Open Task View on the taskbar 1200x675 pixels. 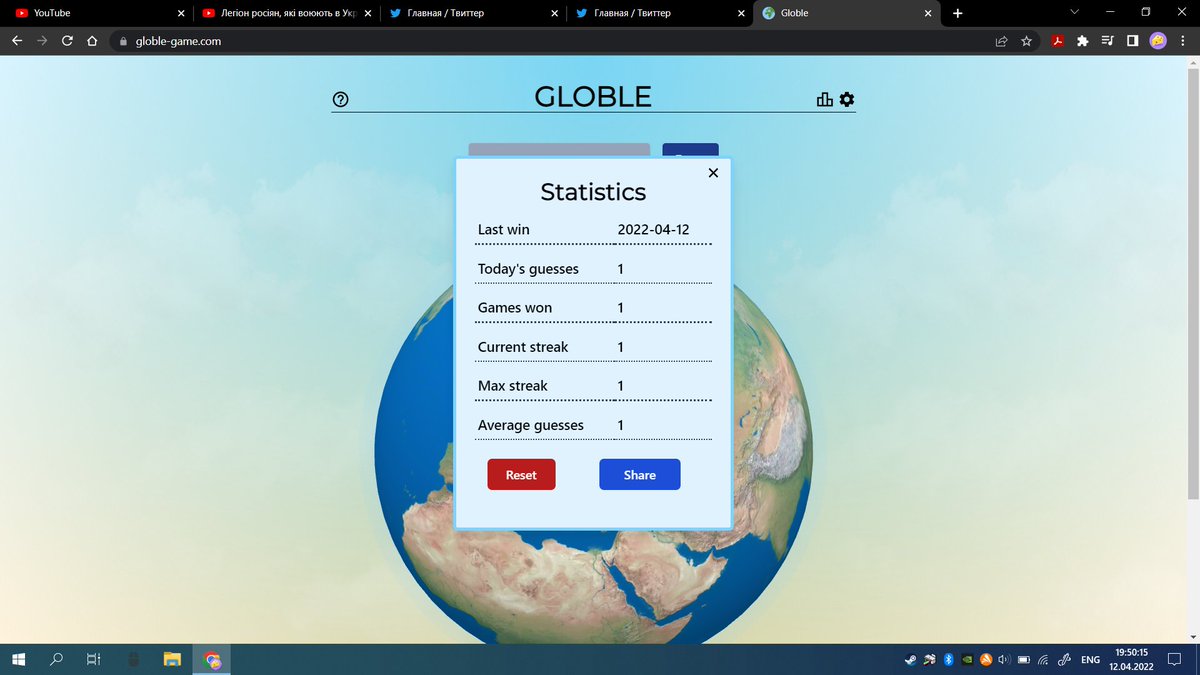coord(93,660)
